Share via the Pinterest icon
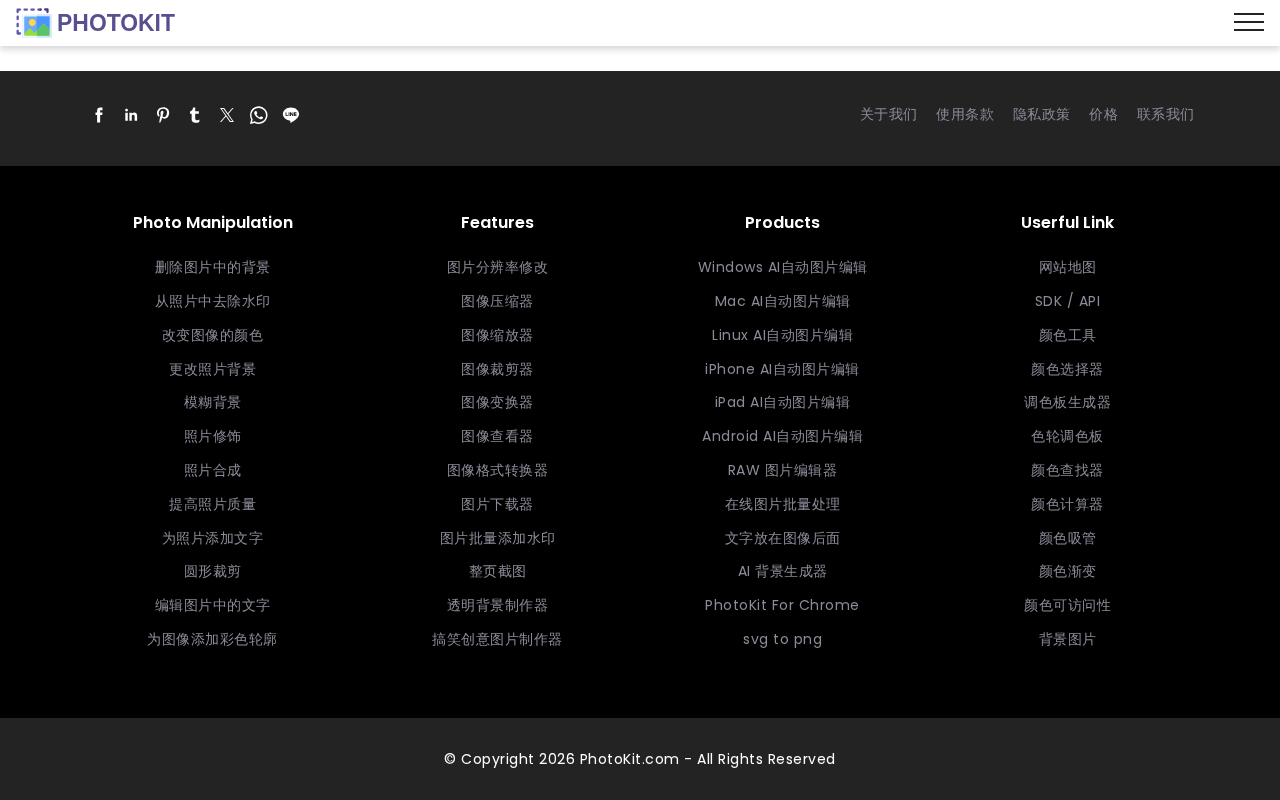The width and height of the screenshot is (1280, 800). (163, 115)
